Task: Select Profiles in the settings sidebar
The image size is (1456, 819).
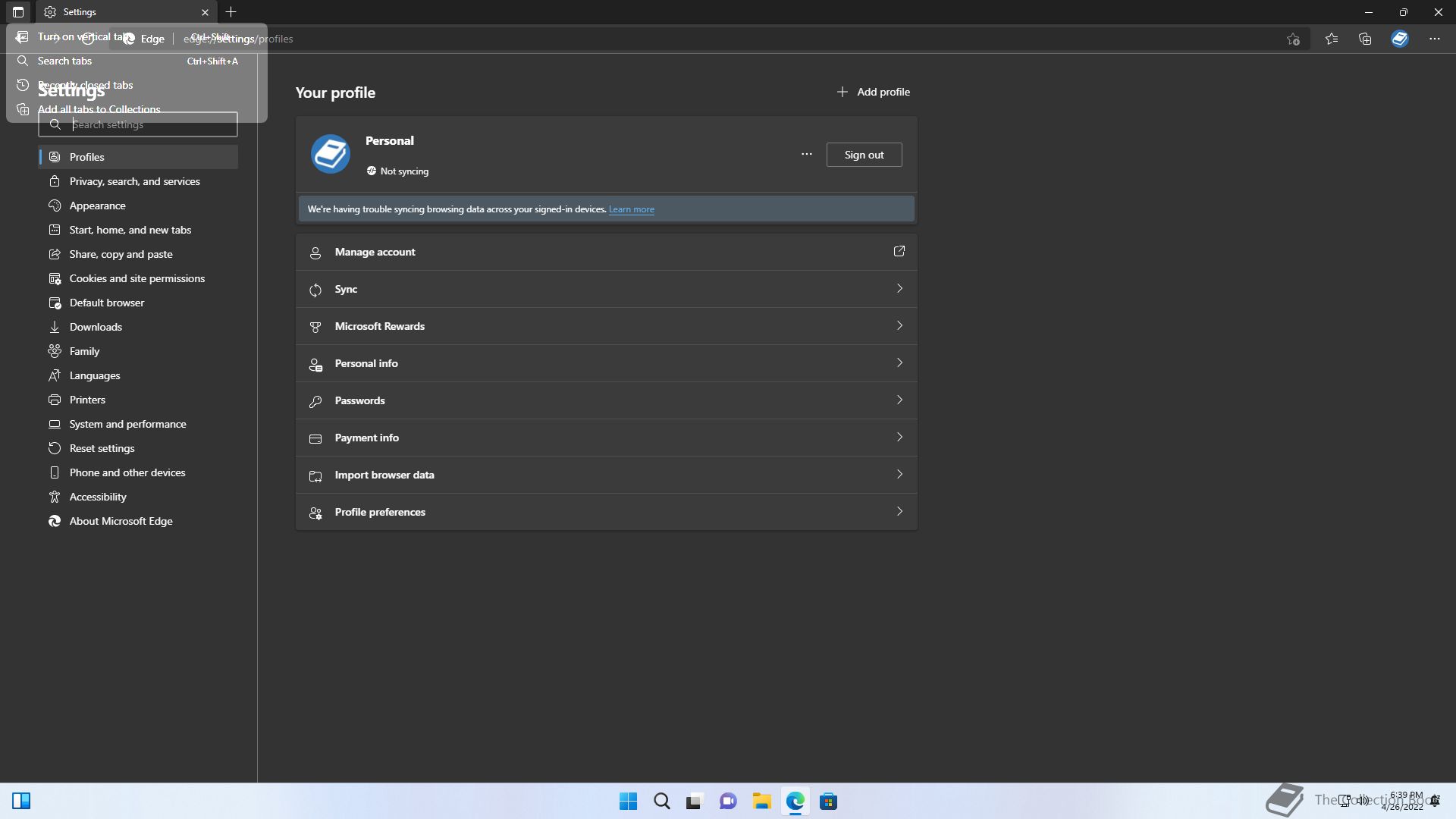Action: [138, 157]
